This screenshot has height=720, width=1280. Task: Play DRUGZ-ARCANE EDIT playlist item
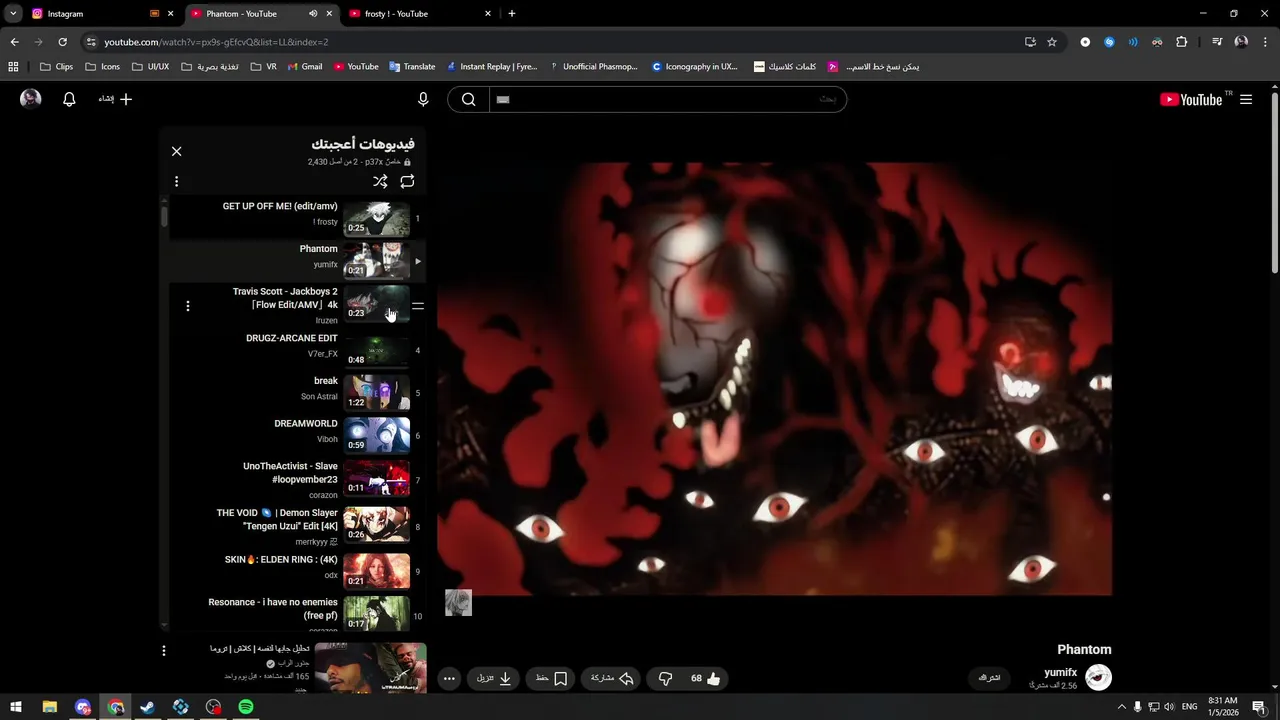pyautogui.click(x=296, y=350)
